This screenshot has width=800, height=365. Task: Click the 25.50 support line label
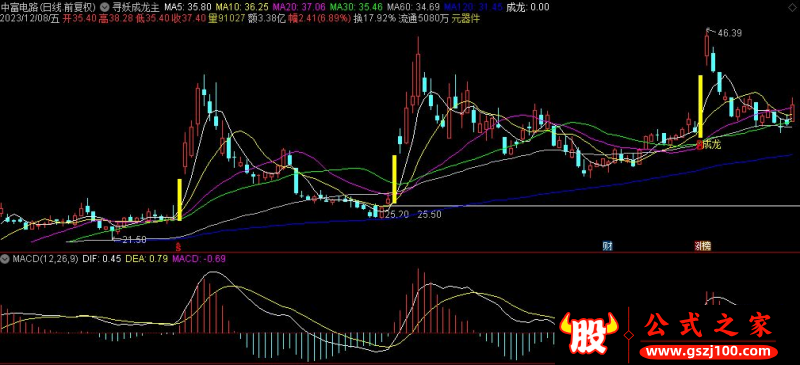(x=429, y=215)
